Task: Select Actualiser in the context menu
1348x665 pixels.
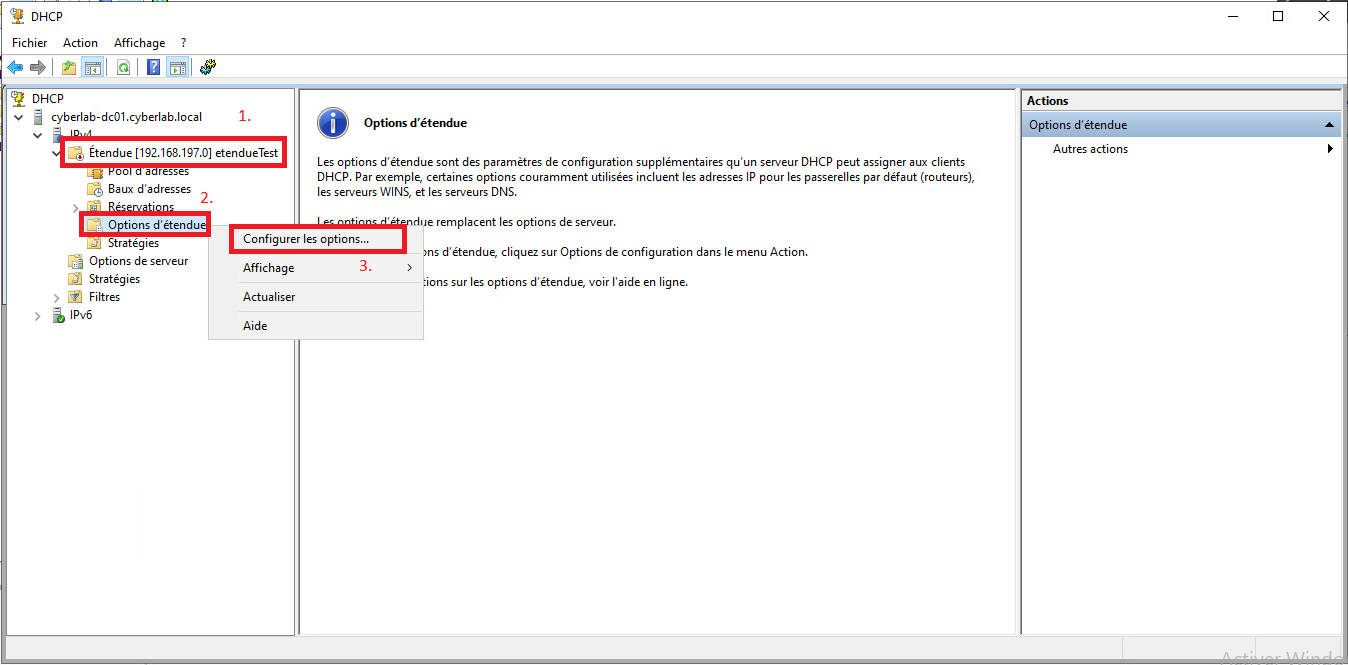Action: [269, 297]
